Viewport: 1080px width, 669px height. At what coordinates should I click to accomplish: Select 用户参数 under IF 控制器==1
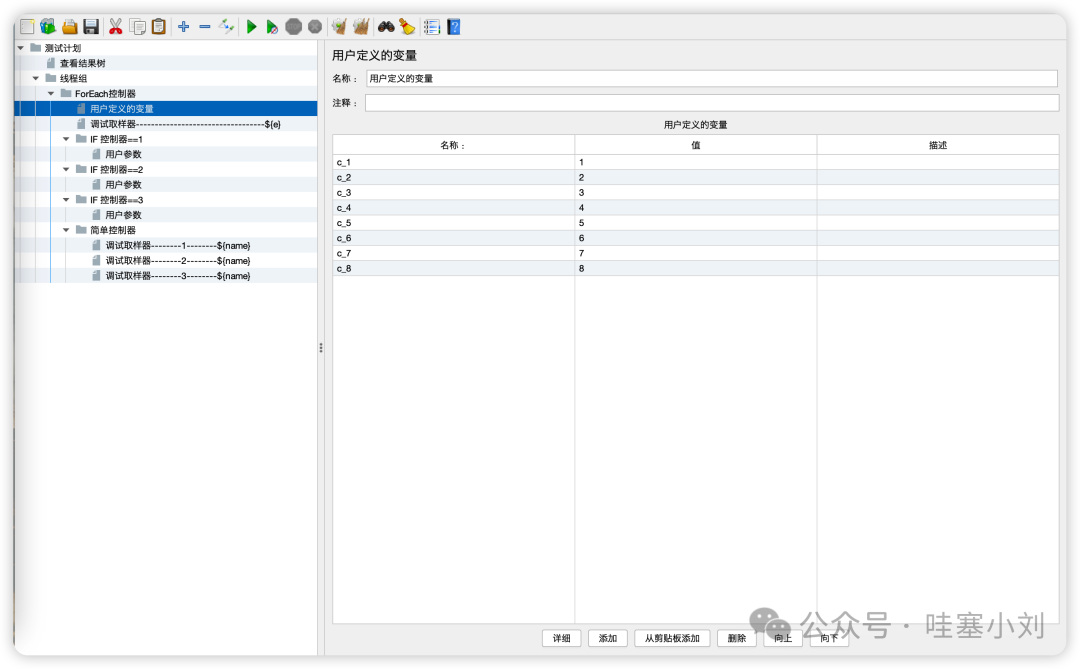coord(123,154)
